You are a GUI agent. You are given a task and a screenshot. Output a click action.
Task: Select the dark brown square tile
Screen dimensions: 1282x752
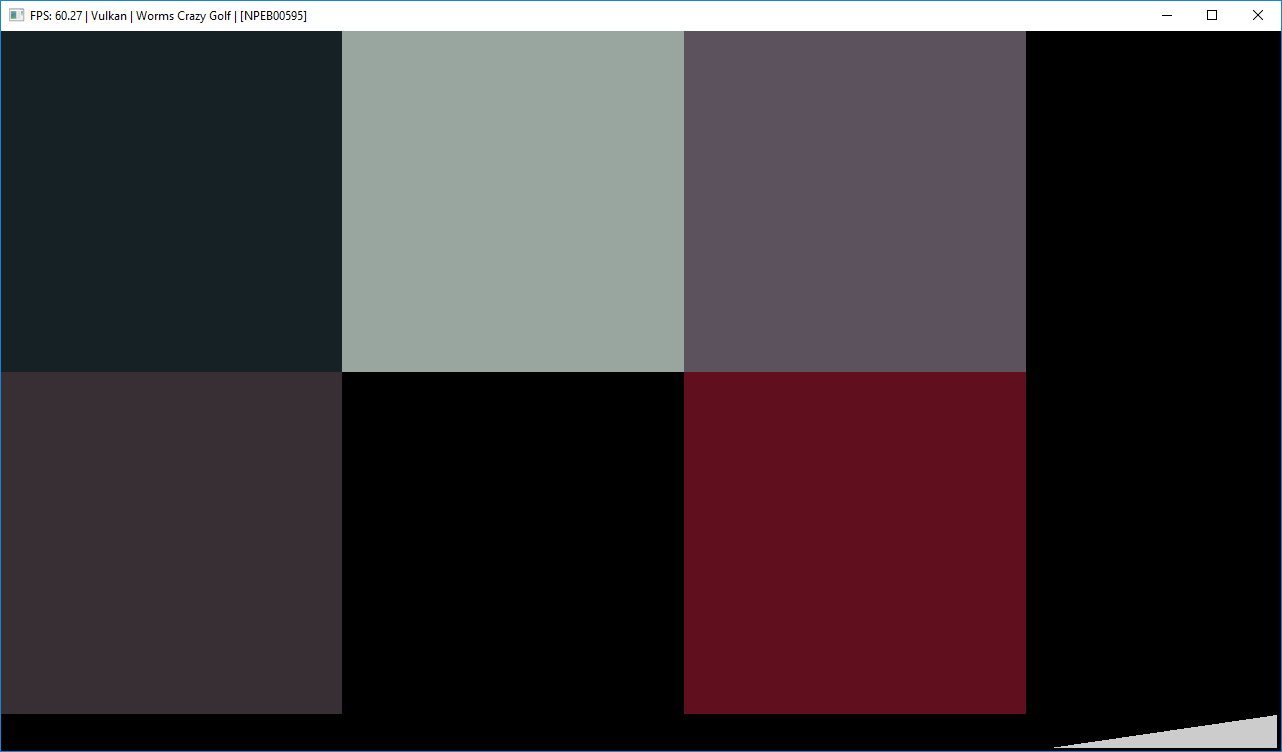point(171,543)
